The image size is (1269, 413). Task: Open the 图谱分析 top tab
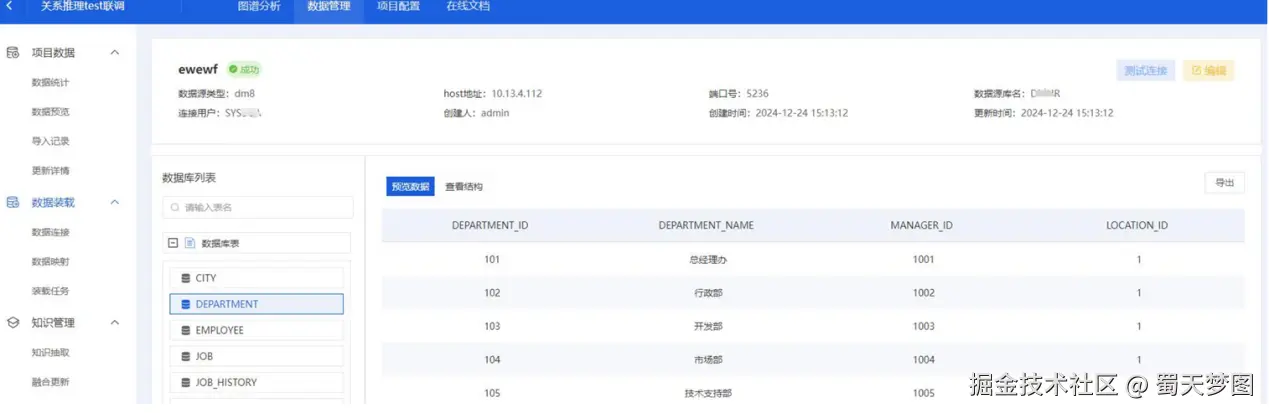(259, 6)
